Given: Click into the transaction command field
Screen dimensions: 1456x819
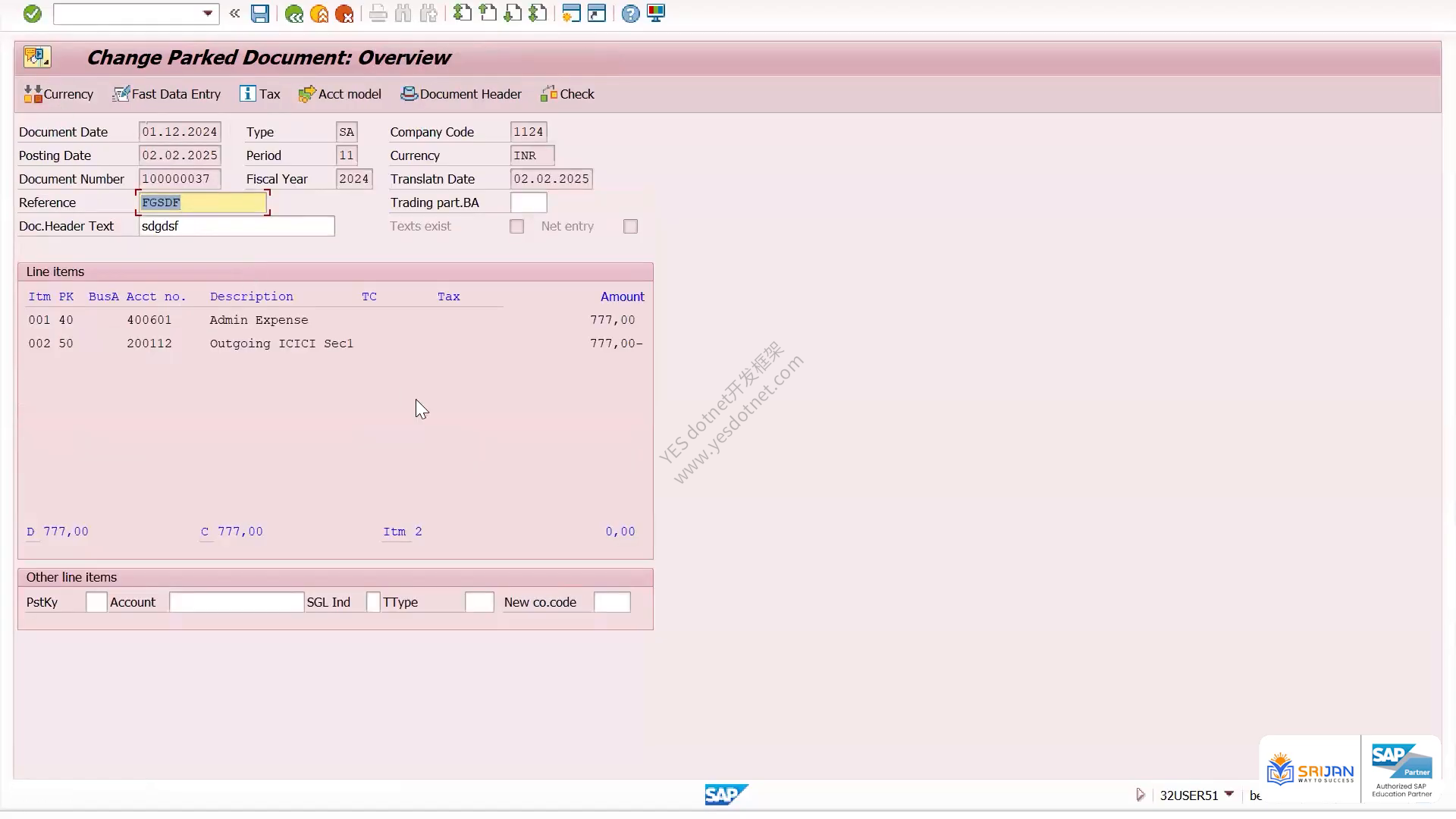Looking at the screenshot, I should coord(127,14).
